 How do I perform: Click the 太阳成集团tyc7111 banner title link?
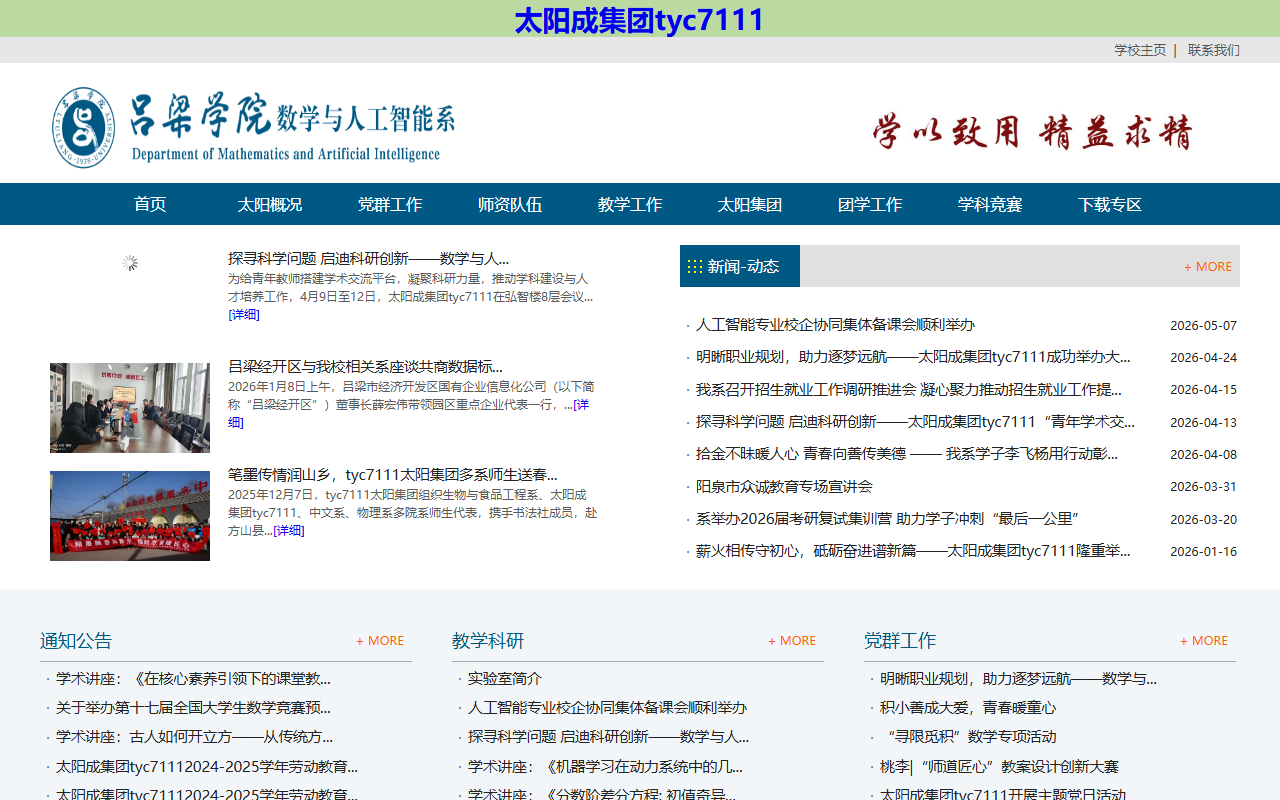tap(640, 19)
